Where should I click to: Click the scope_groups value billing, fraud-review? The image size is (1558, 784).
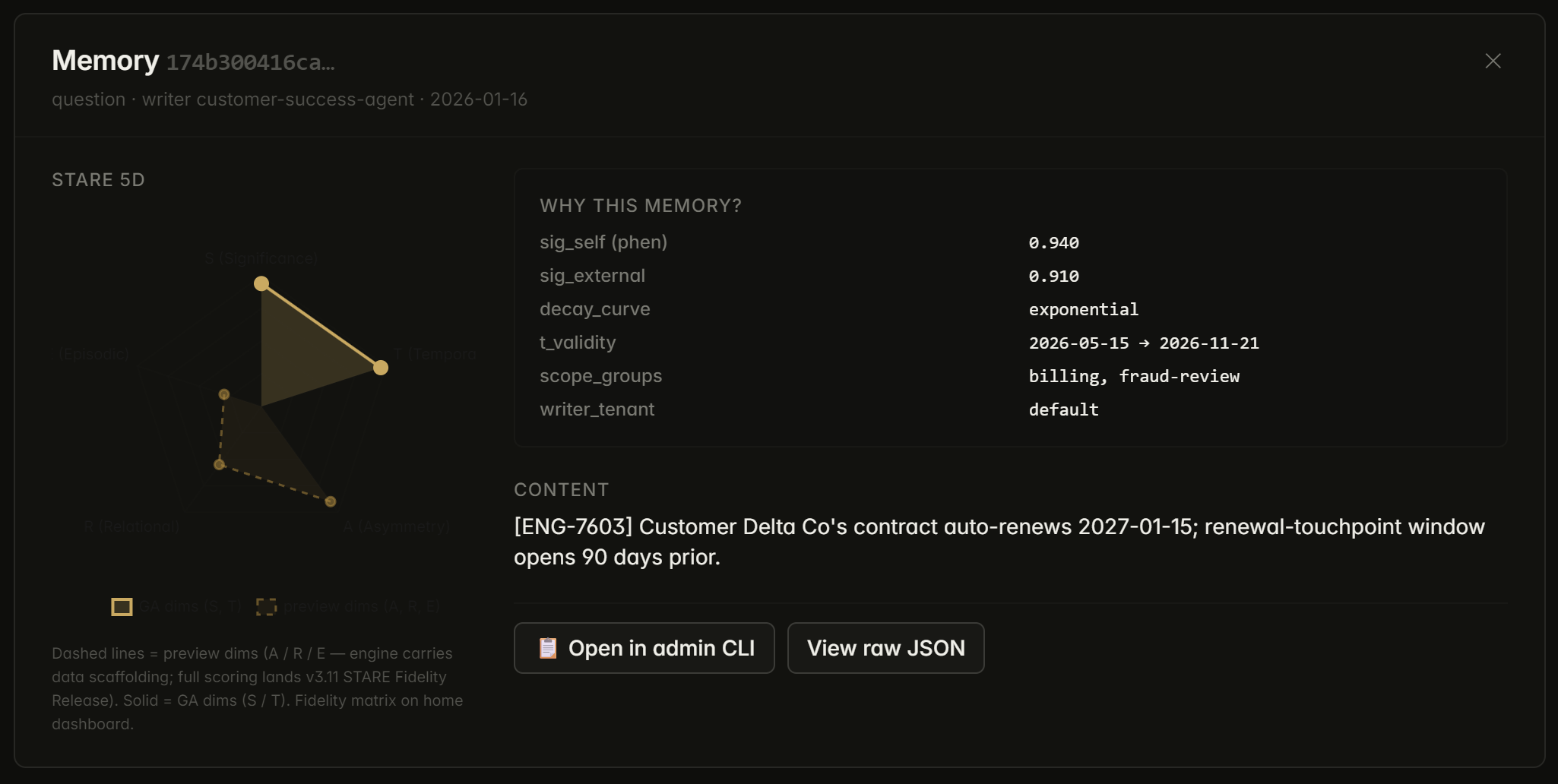1134,377
